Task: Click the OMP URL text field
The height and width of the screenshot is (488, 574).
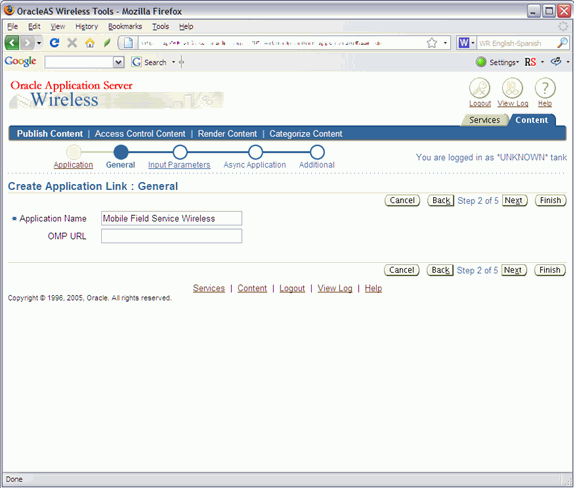Action: [x=171, y=236]
